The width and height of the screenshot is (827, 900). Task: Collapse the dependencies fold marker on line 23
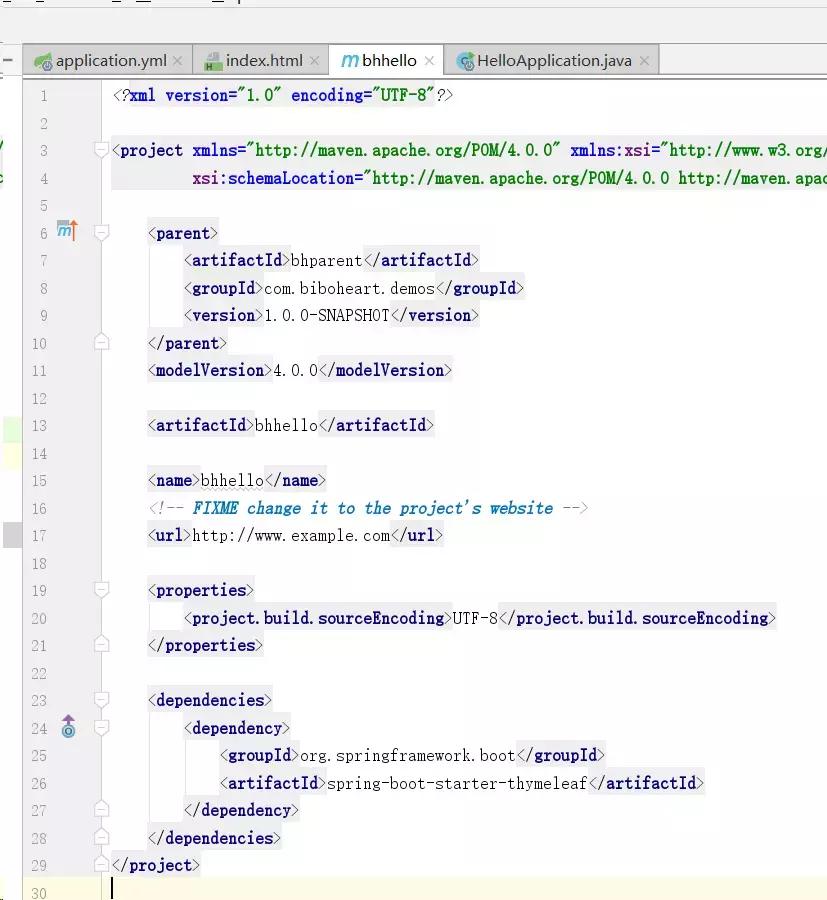[100, 698]
